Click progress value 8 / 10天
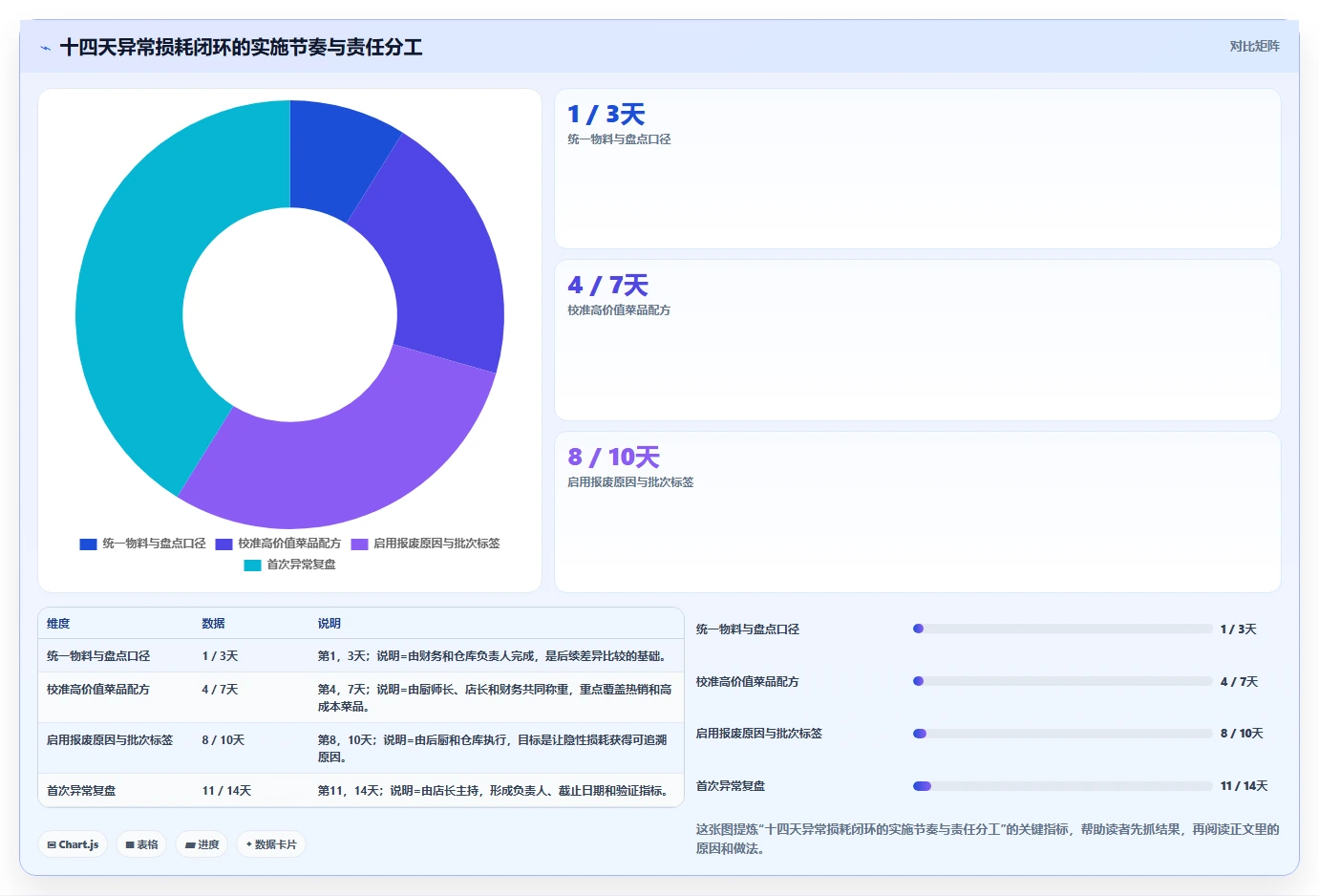1319x896 pixels. tap(1242, 734)
